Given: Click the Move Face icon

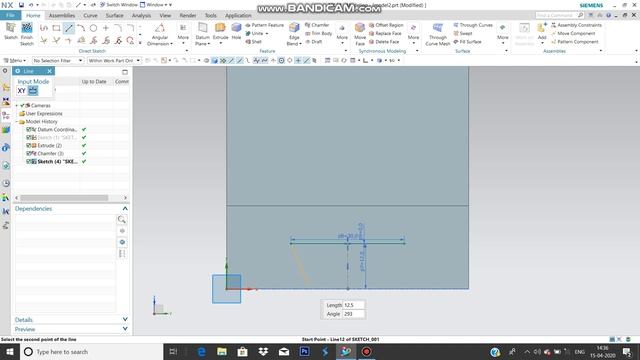Looking at the screenshot, I should 360,28.
